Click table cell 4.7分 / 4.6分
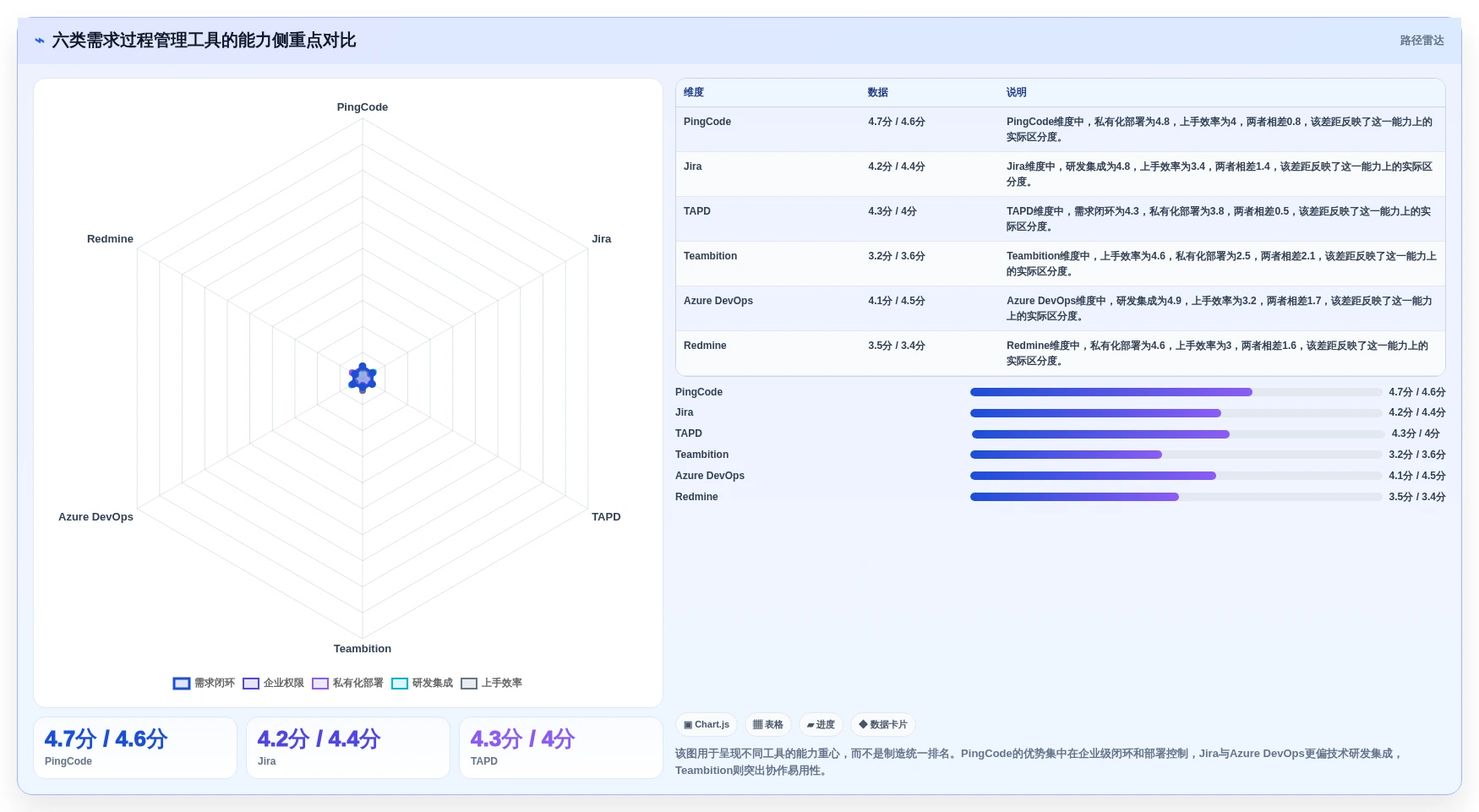Image resolution: width=1479 pixels, height=812 pixels. (897, 122)
